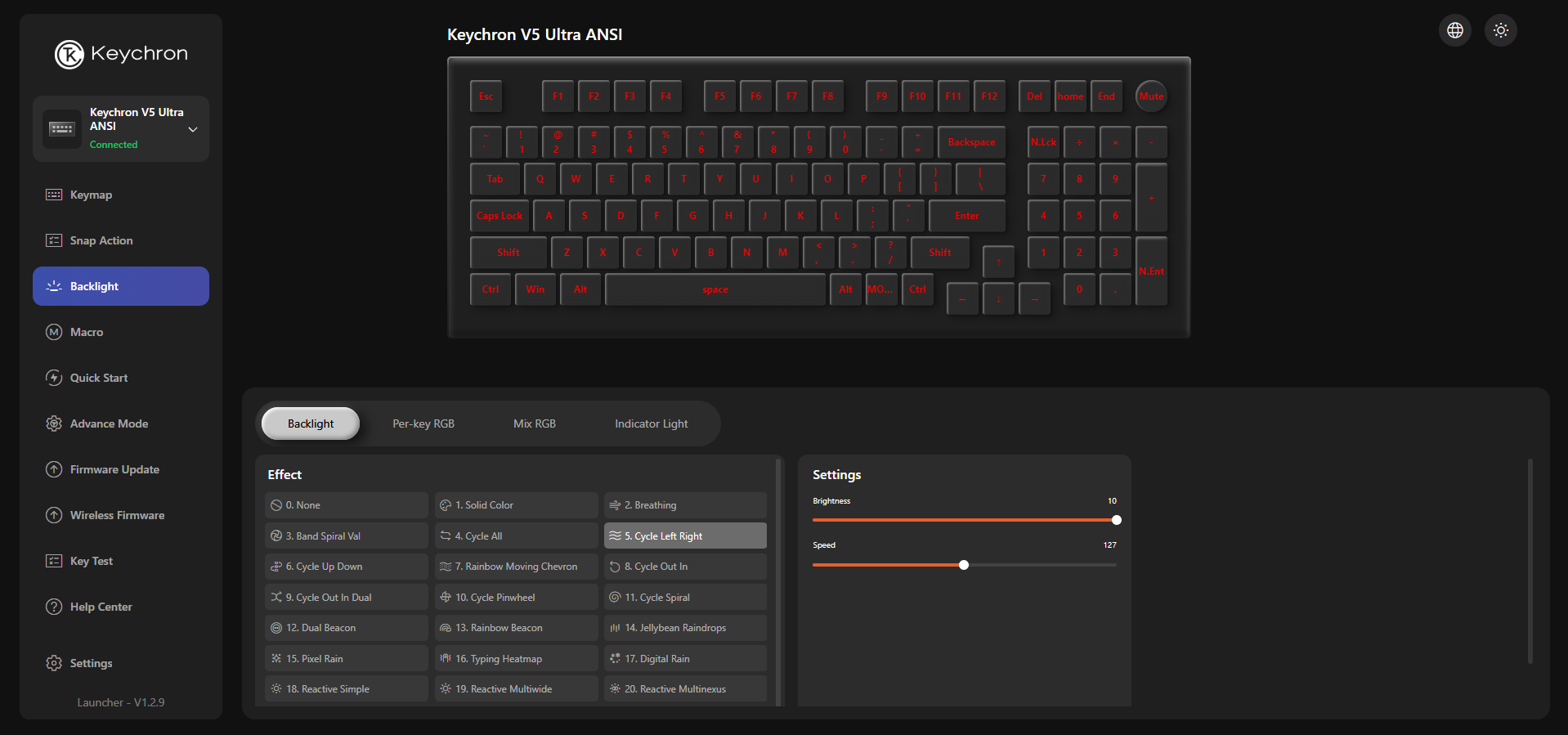Screen dimensions: 1568x735
Task: Open Snap Action page
Action: [x=121, y=240]
